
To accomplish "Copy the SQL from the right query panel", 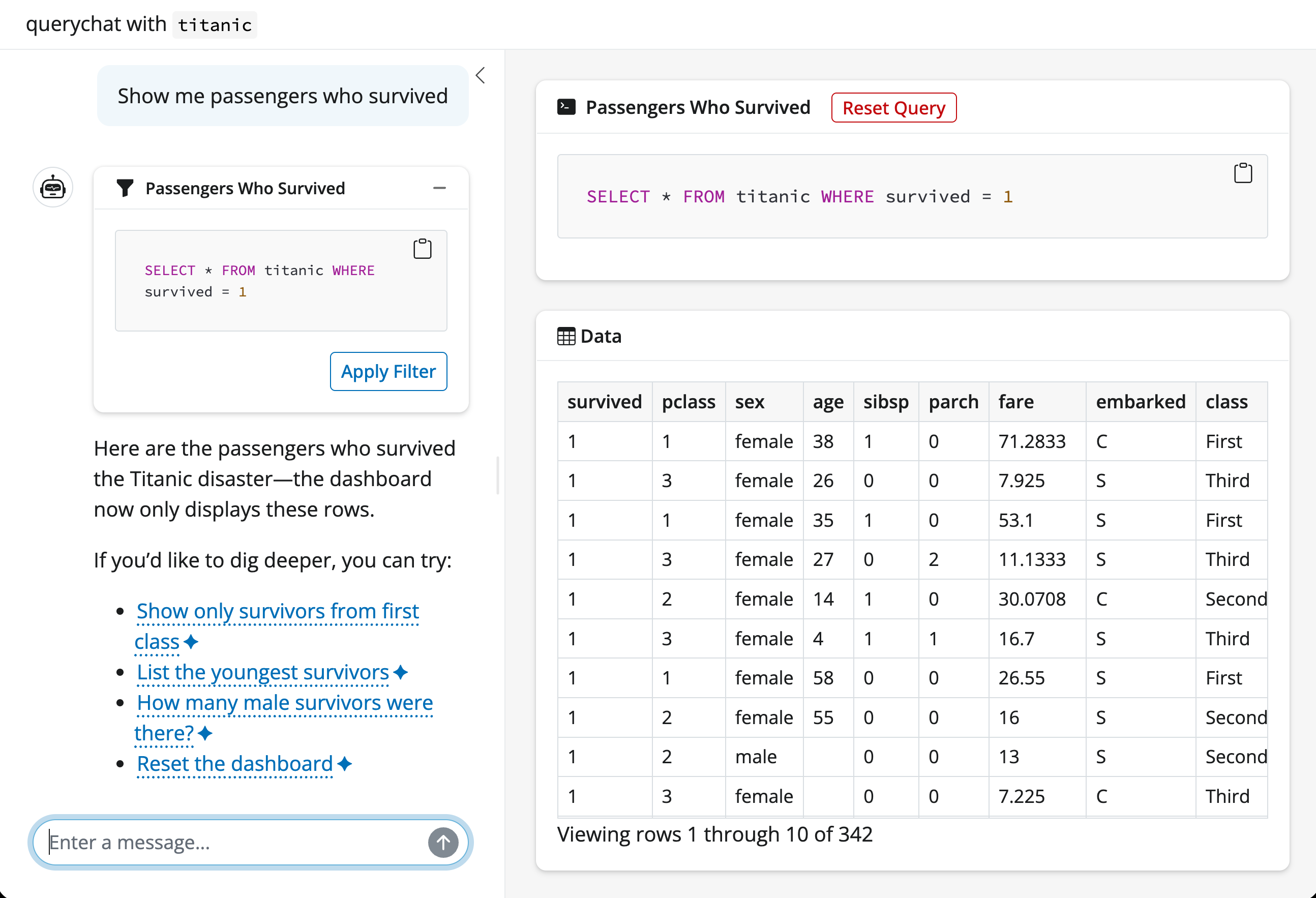I will (x=1242, y=173).
